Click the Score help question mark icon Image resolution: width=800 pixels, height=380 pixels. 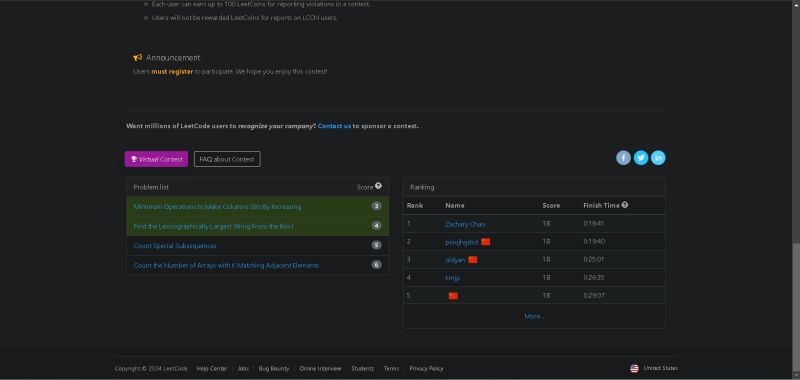pos(378,186)
